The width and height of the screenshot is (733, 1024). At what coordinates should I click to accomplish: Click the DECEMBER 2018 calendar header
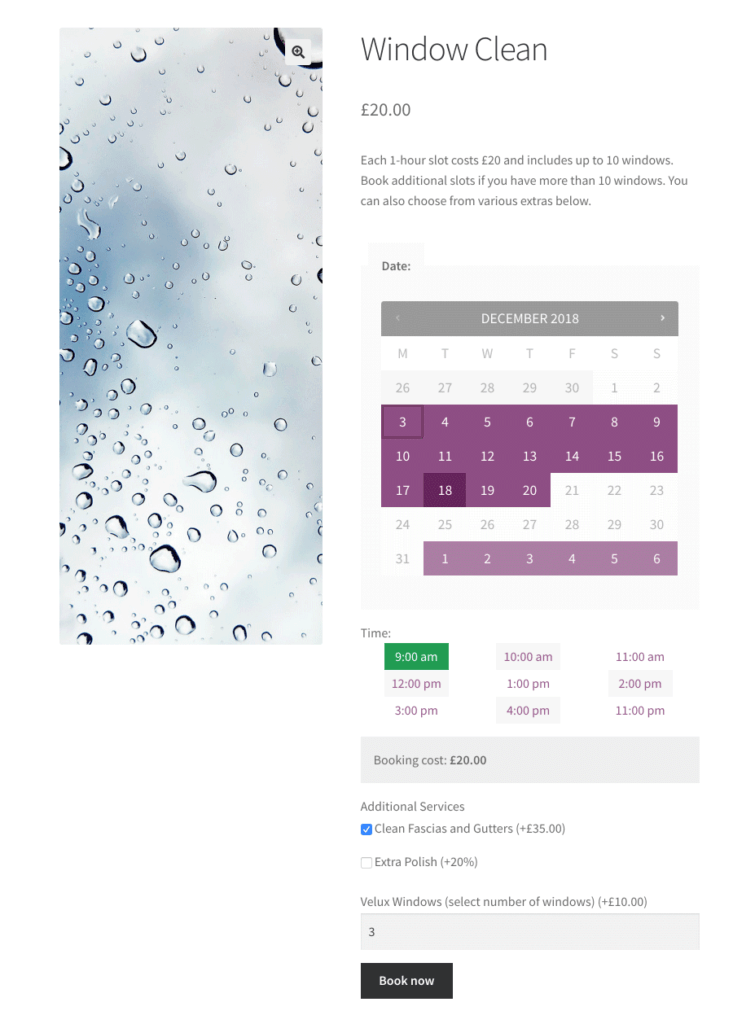(529, 317)
